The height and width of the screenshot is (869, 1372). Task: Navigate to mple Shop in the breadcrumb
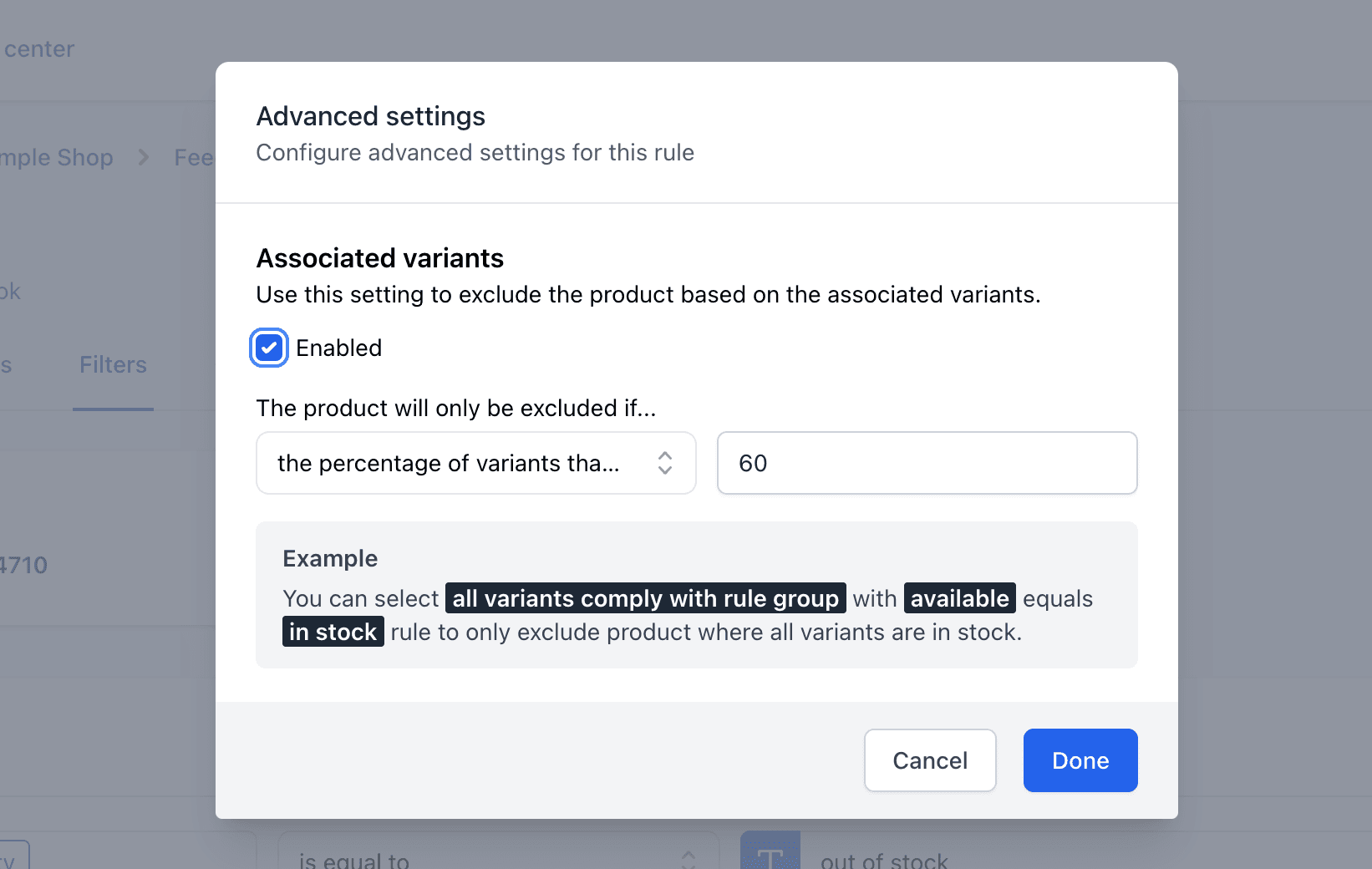[x=58, y=157]
